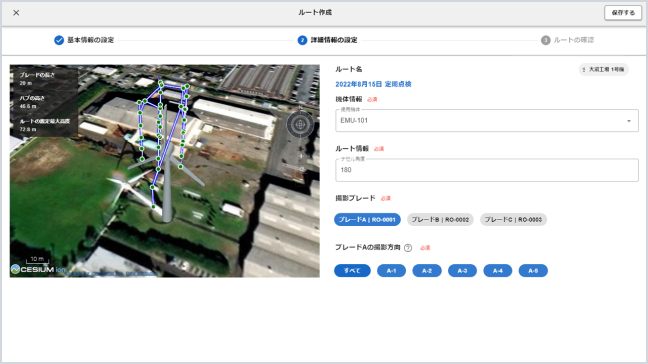Select the ブレードA | RO-0001 chip
Viewport: 648px width, 364px height.
coord(367,219)
